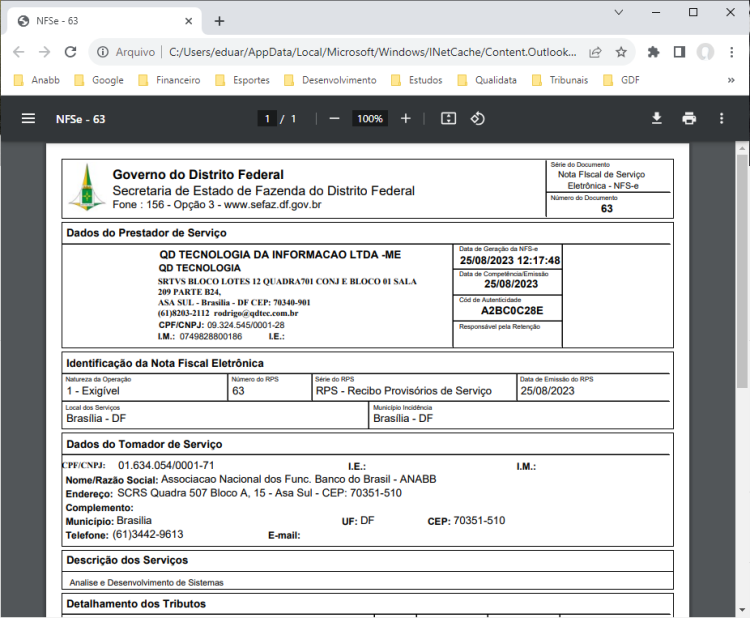Click the vertical scrollbar thumb
Viewport: 750px width, 618px height.
[742, 270]
